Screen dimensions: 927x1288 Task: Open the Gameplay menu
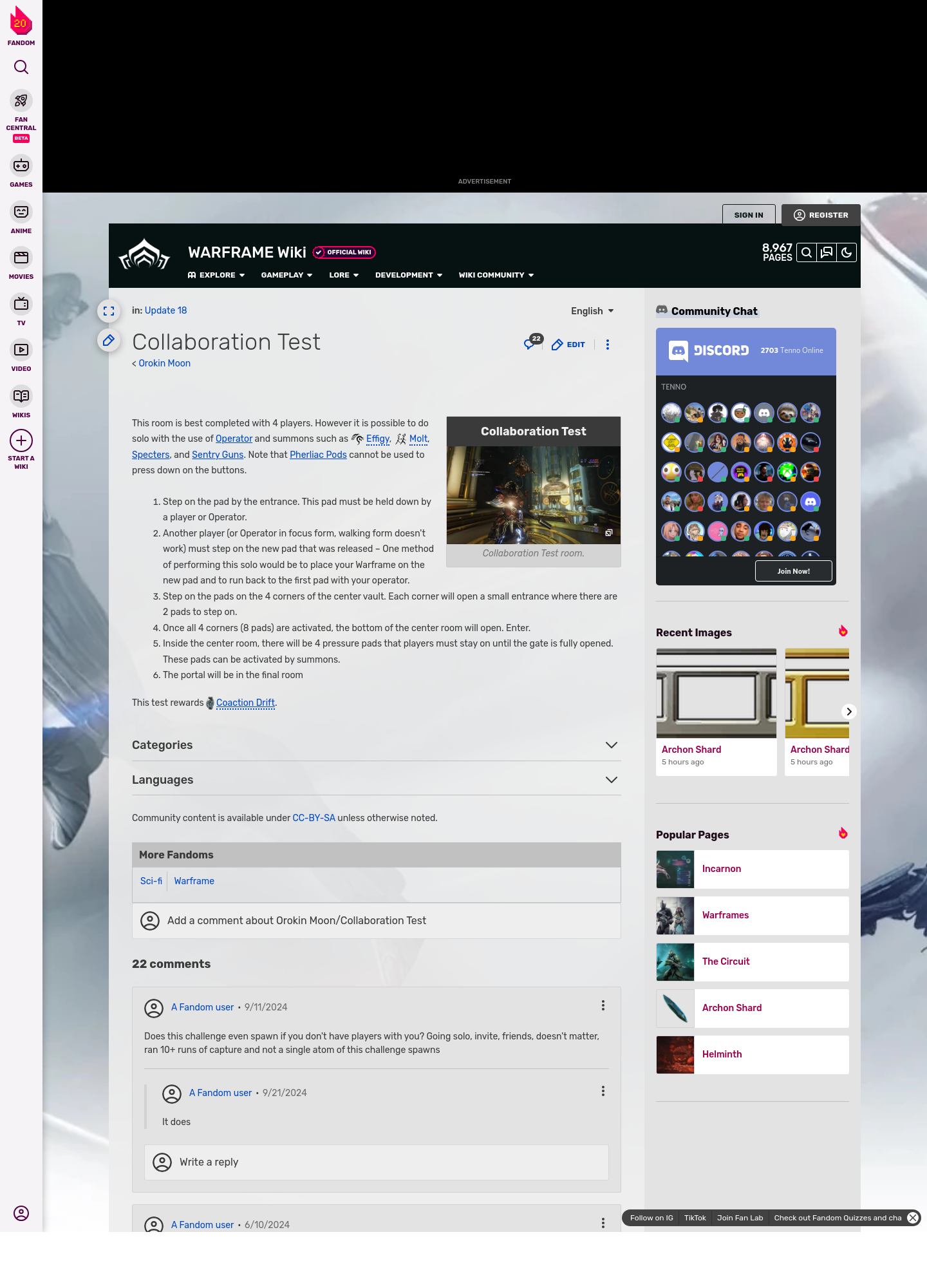[x=286, y=275]
